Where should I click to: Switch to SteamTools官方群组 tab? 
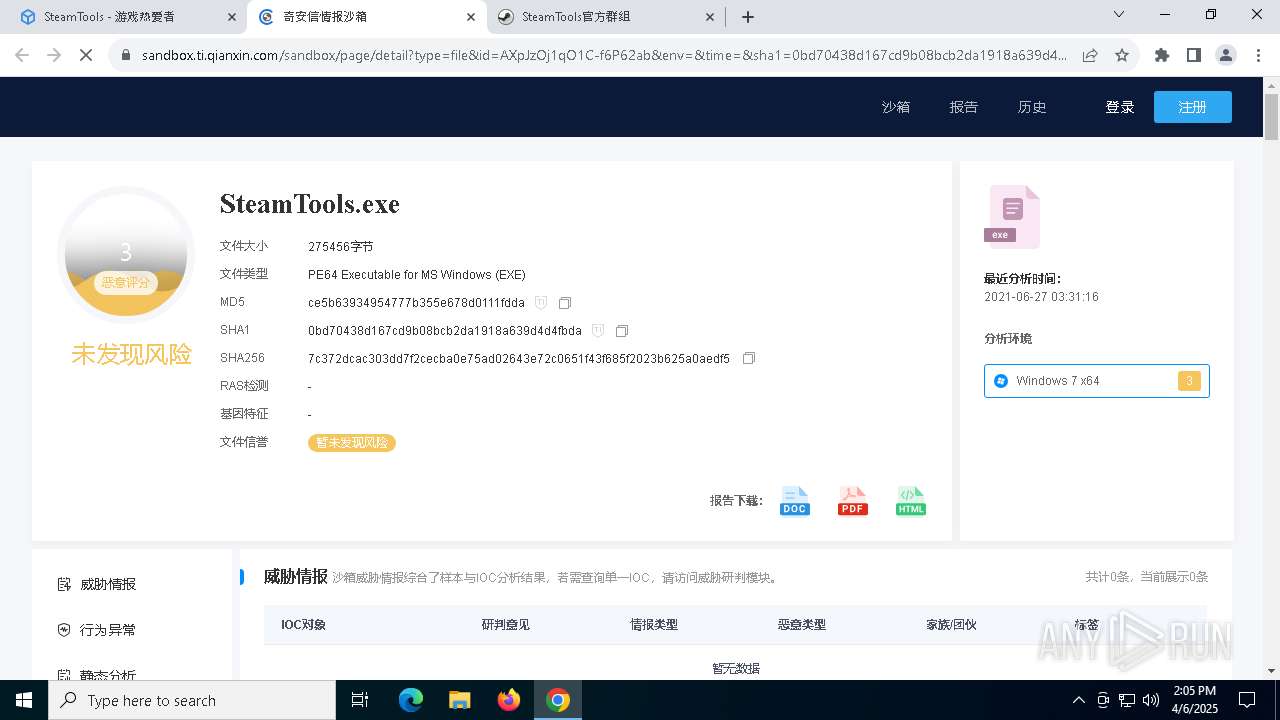(x=605, y=17)
